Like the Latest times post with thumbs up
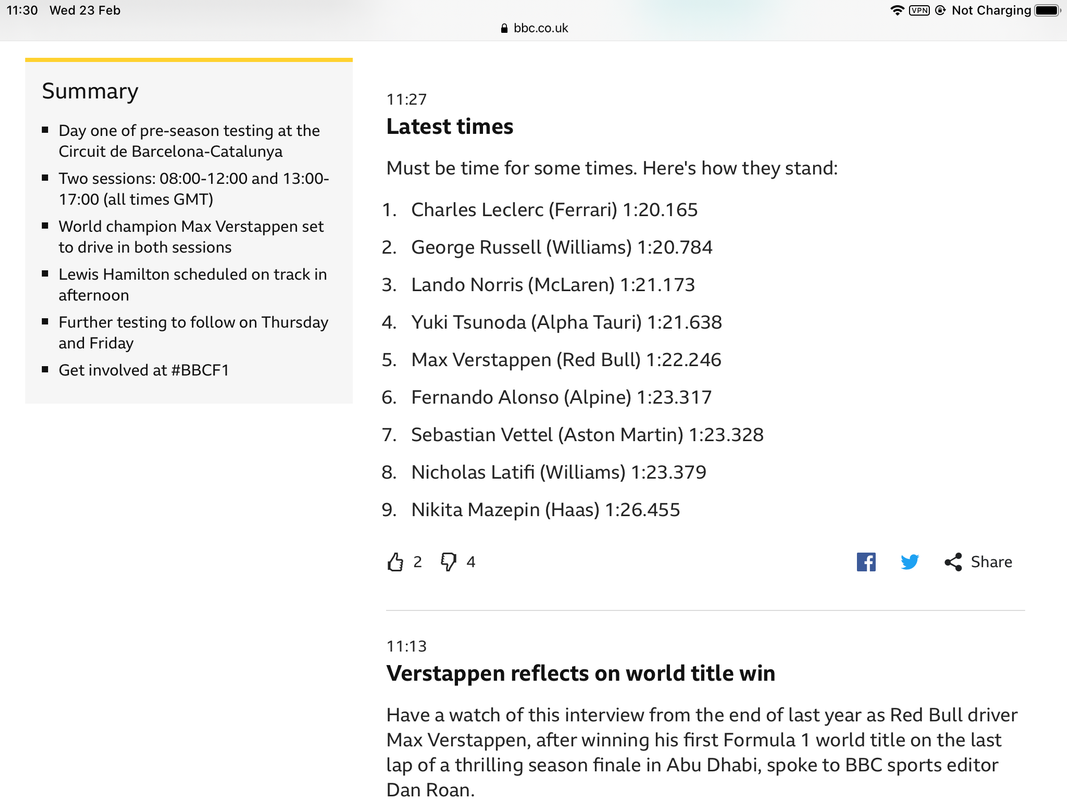 click(x=395, y=562)
